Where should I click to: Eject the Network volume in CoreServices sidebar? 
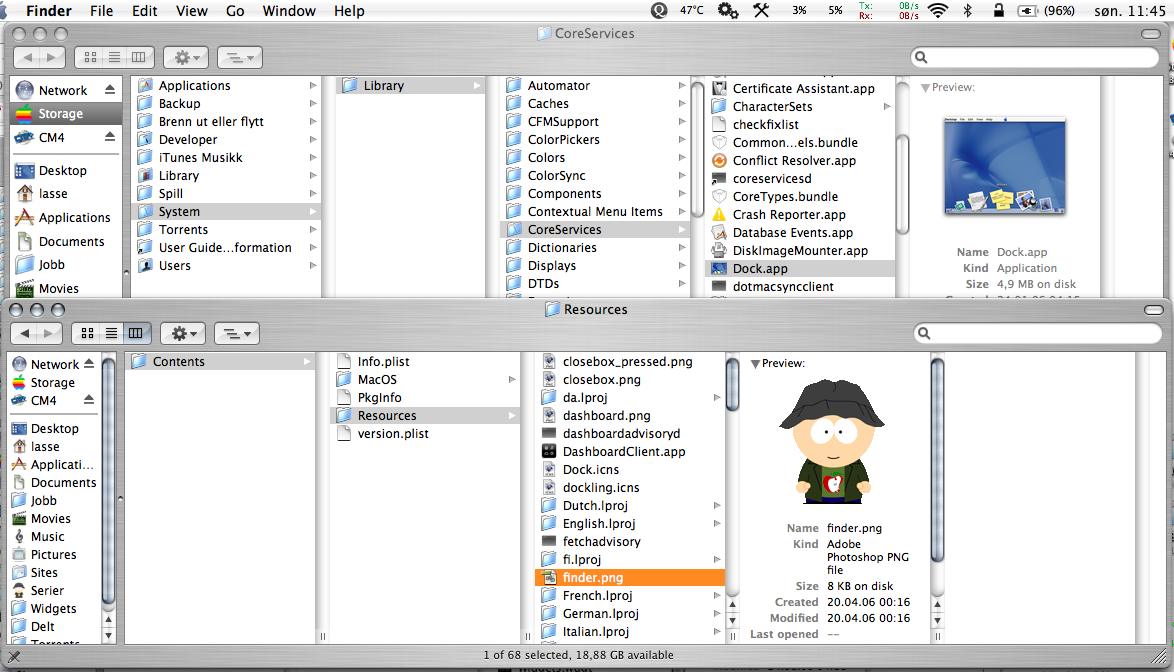110,90
